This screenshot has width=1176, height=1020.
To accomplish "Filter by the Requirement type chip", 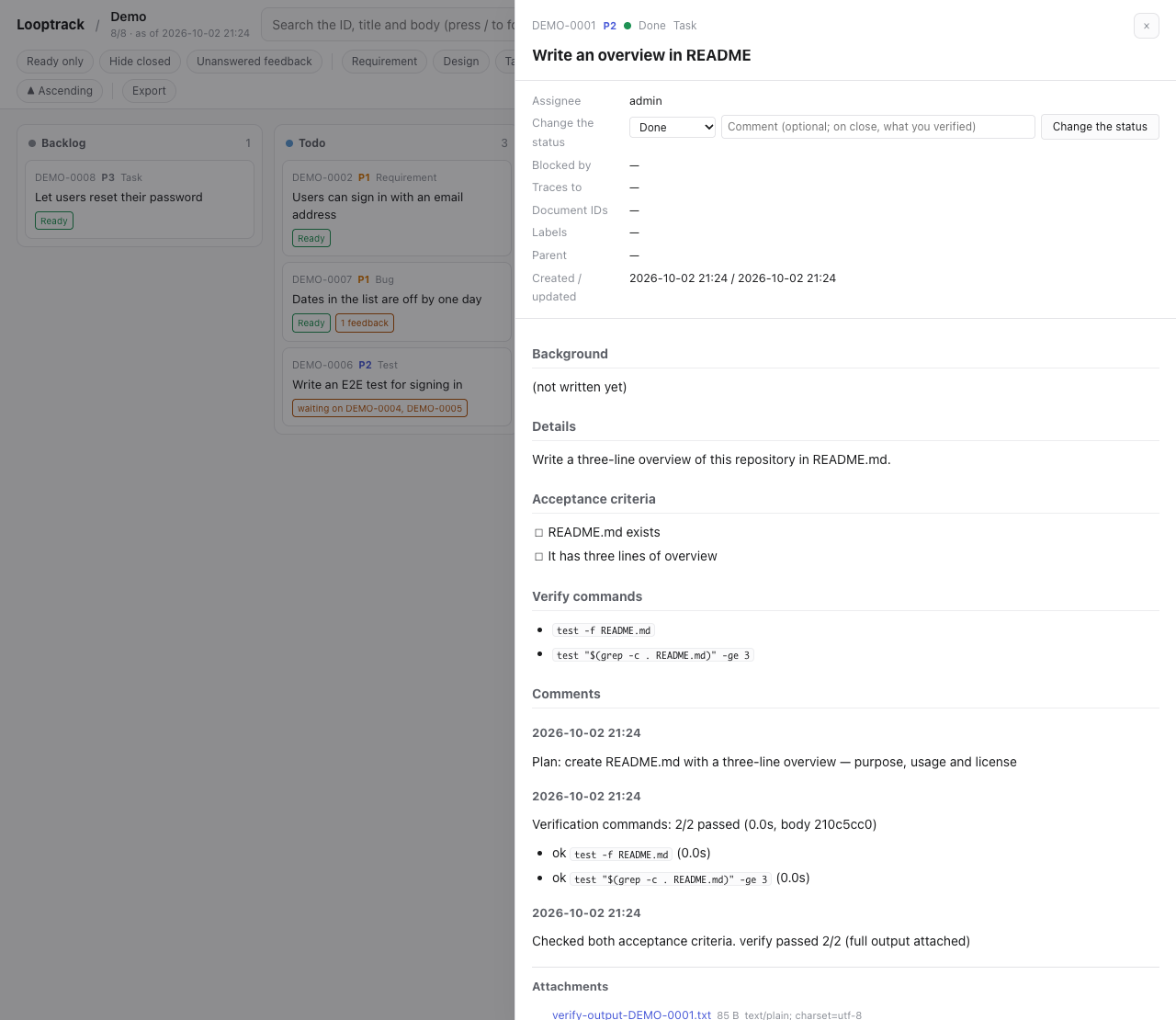I will (x=384, y=62).
